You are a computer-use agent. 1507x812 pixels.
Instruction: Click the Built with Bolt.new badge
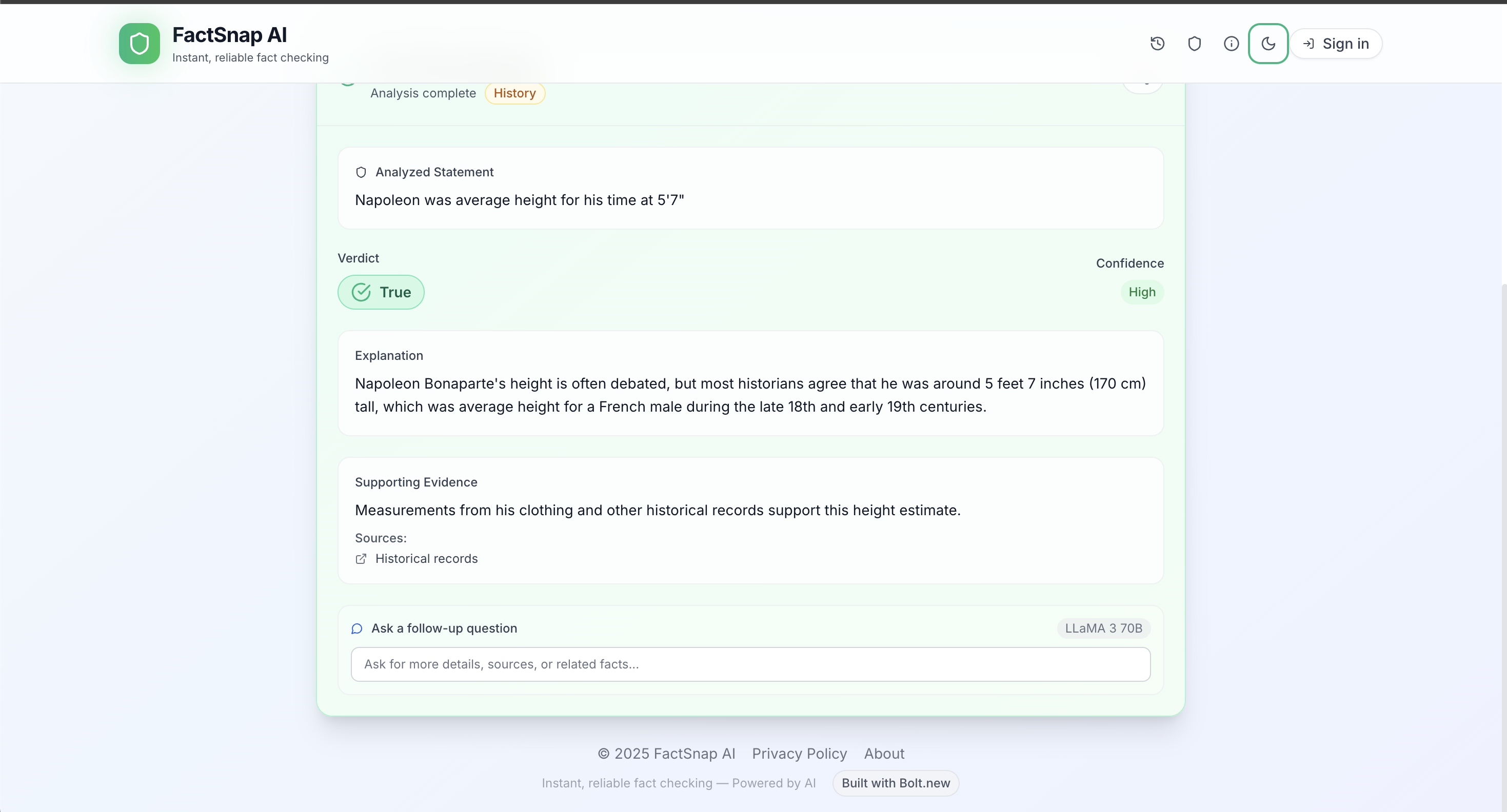coord(895,783)
